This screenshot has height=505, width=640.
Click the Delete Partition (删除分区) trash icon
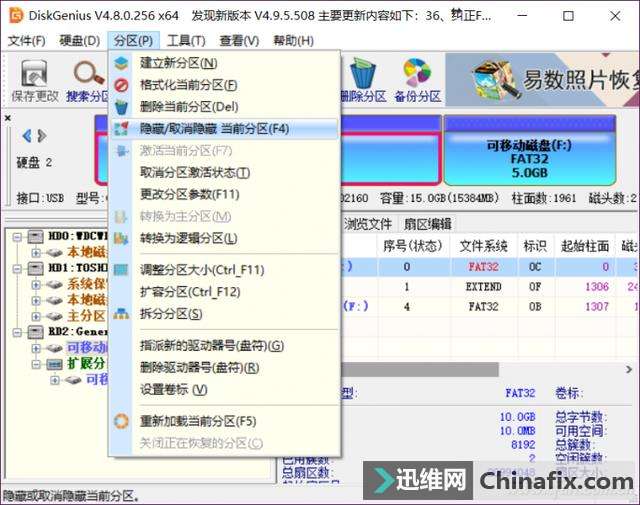pos(363,73)
